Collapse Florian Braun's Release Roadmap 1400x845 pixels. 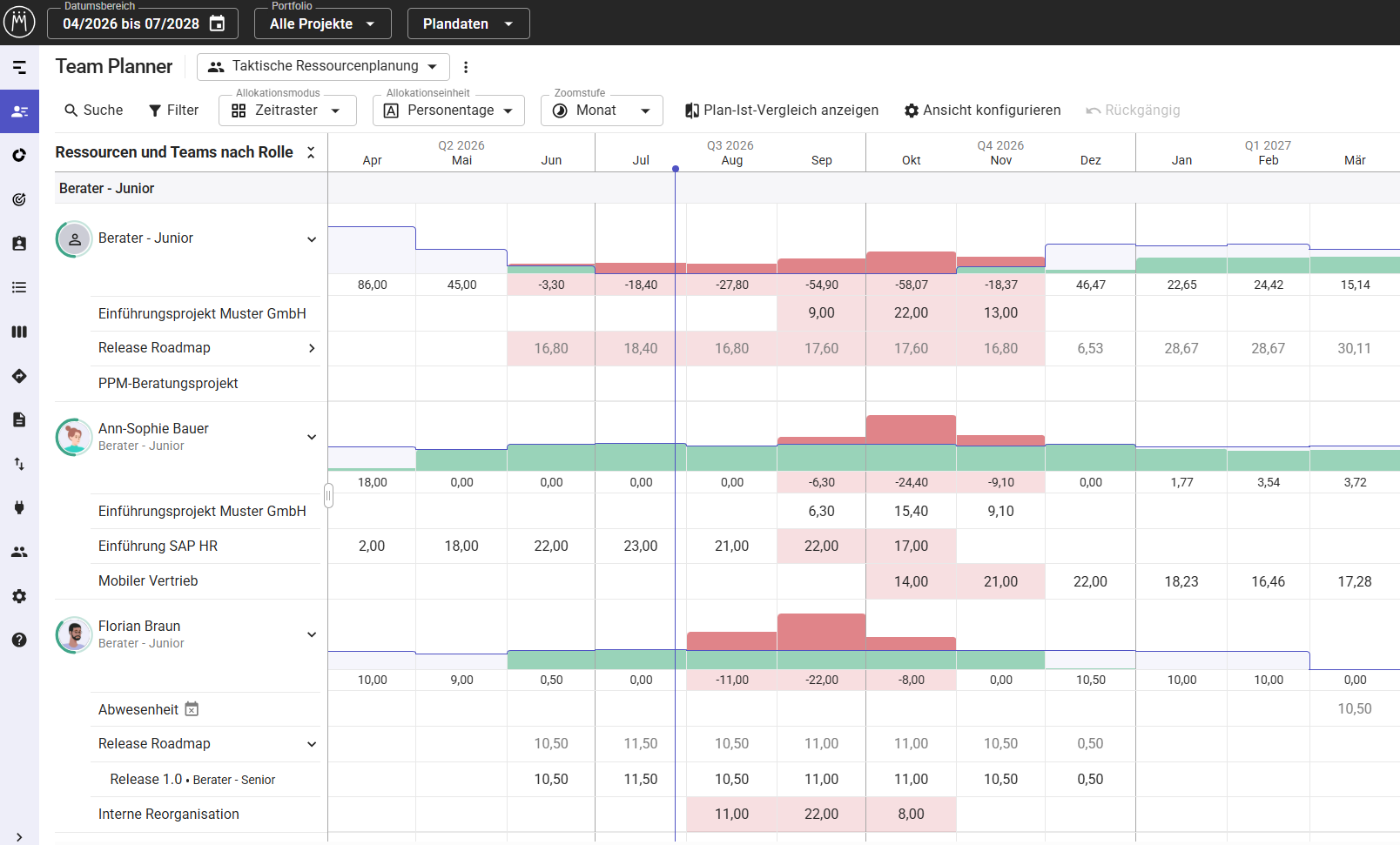pos(312,744)
